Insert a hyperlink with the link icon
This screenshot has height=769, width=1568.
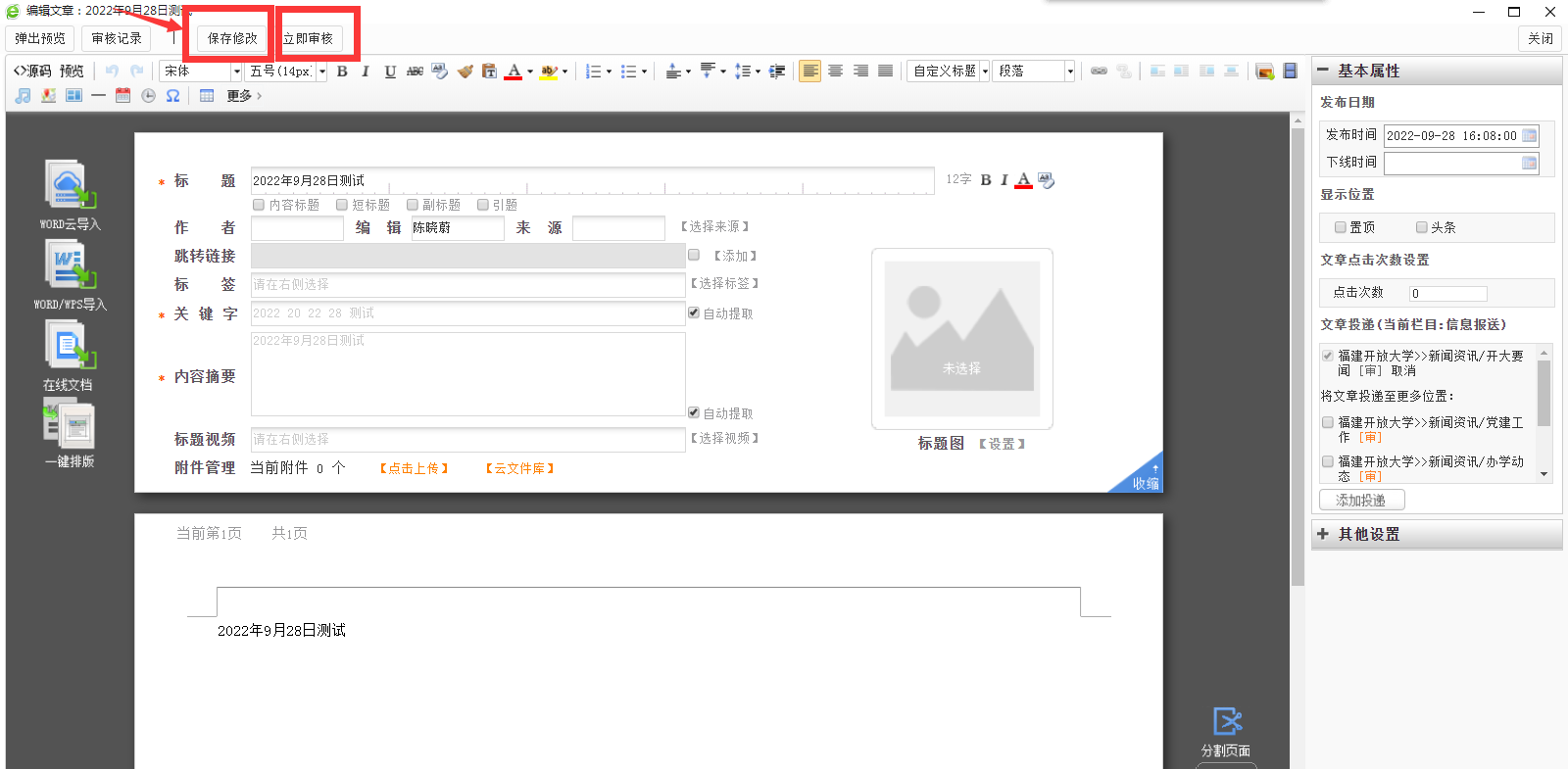pyautogui.click(x=1099, y=72)
